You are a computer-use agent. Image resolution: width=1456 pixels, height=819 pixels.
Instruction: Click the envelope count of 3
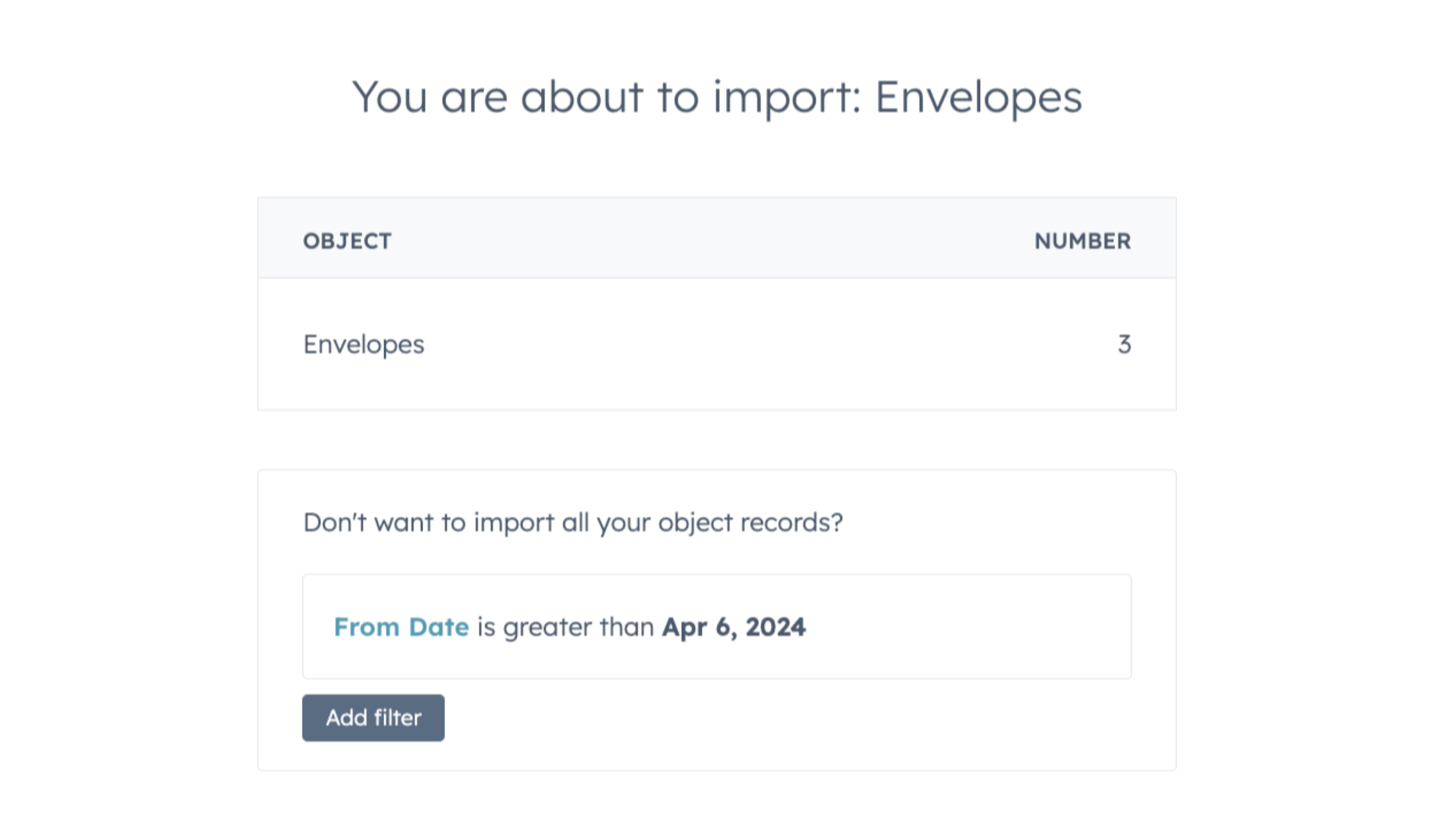(x=1124, y=344)
